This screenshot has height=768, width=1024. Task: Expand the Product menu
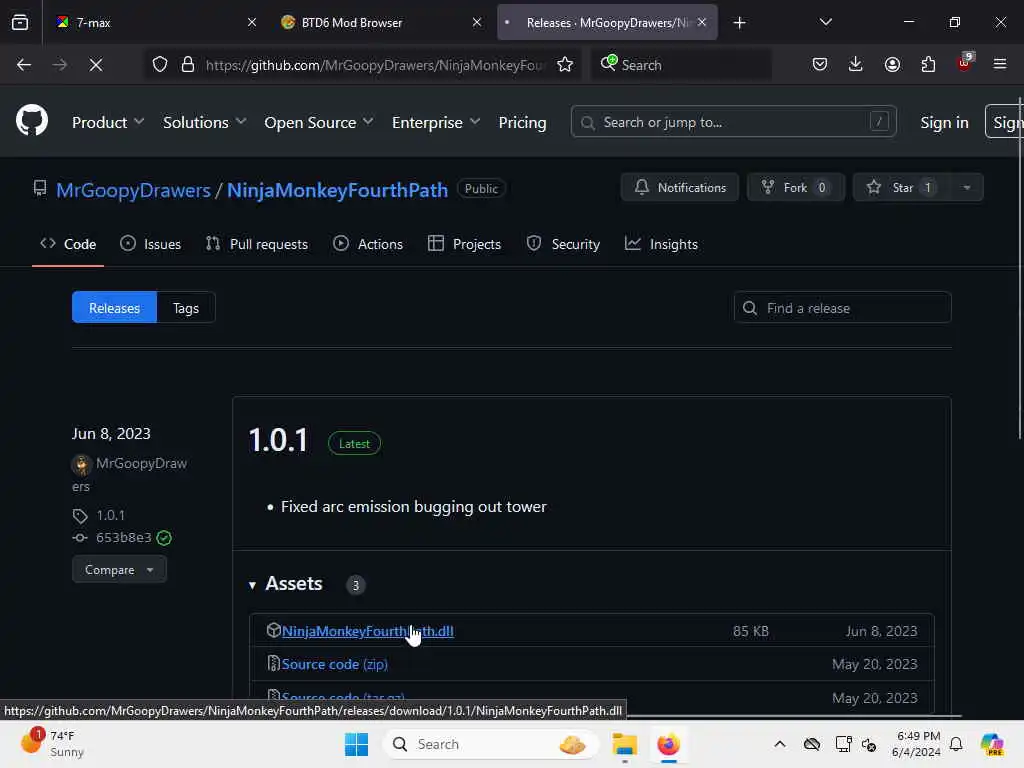coord(108,122)
